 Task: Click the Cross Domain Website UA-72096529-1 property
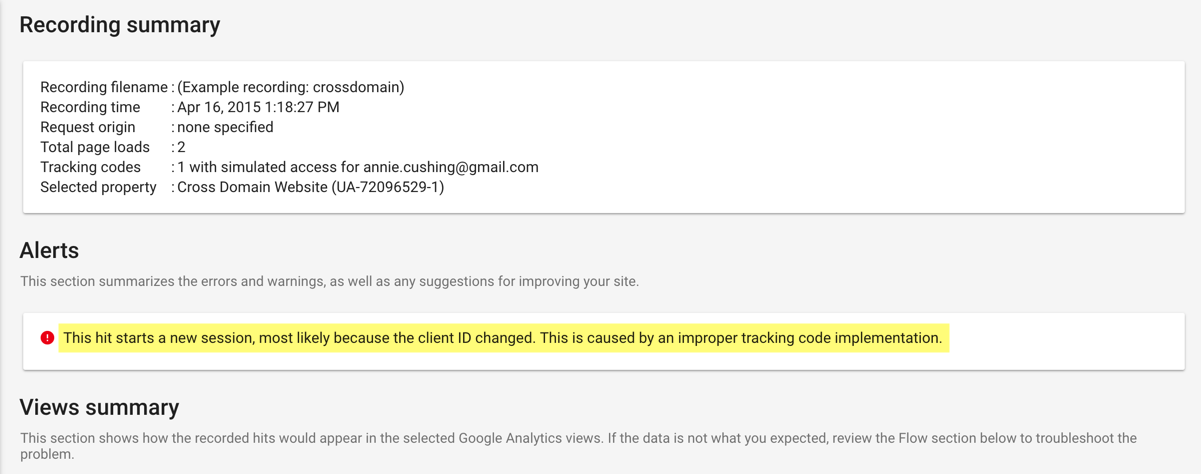pyautogui.click(x=311, y=187)
